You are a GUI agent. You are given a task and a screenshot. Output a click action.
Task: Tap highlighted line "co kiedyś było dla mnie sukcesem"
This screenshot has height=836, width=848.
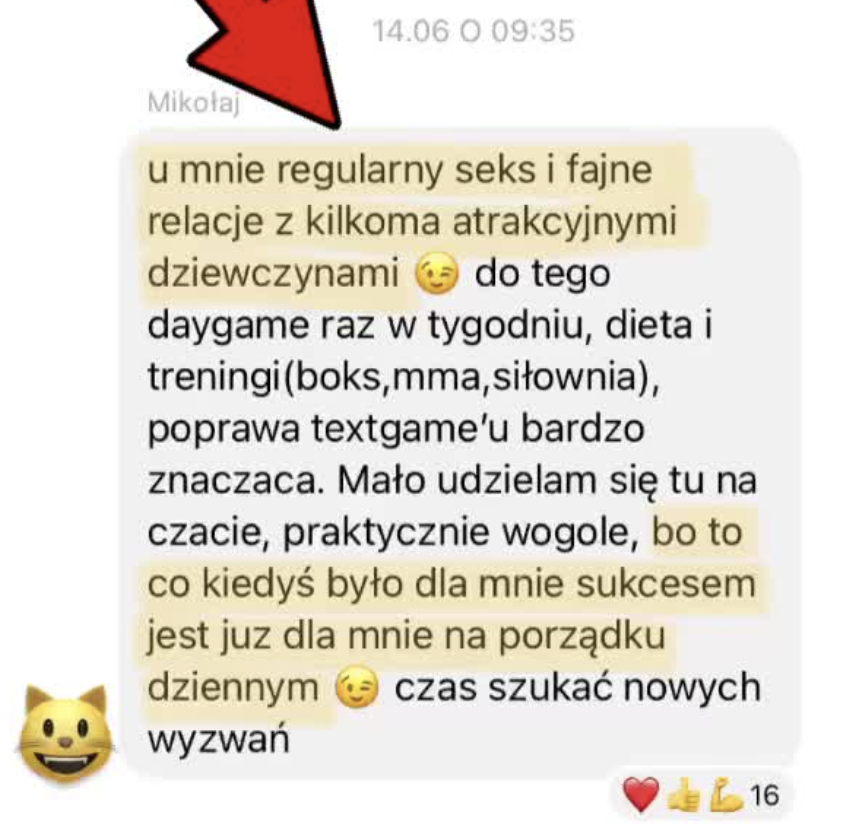point(451,585)
